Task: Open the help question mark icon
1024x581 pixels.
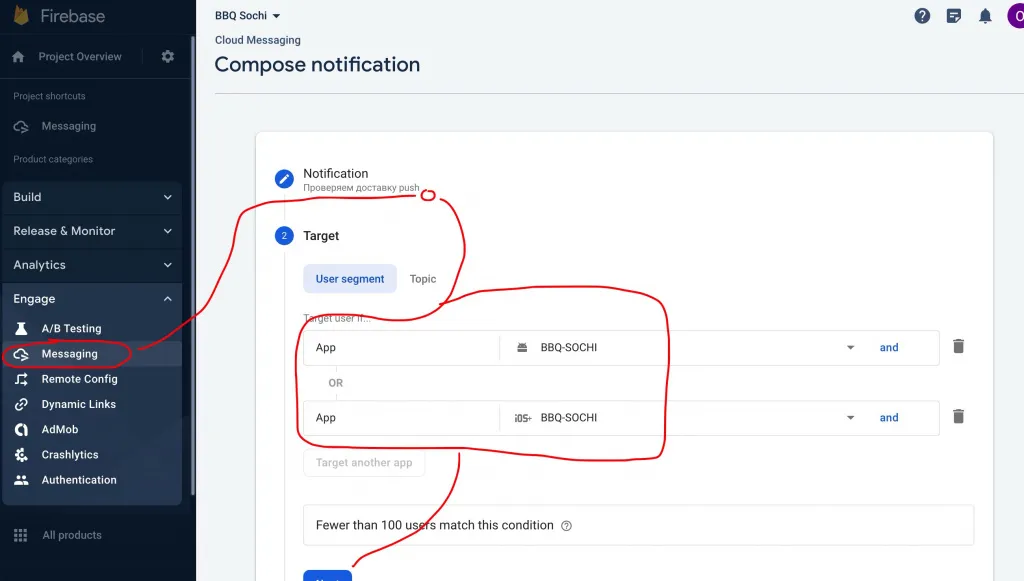Action: (x=922, y=16)
